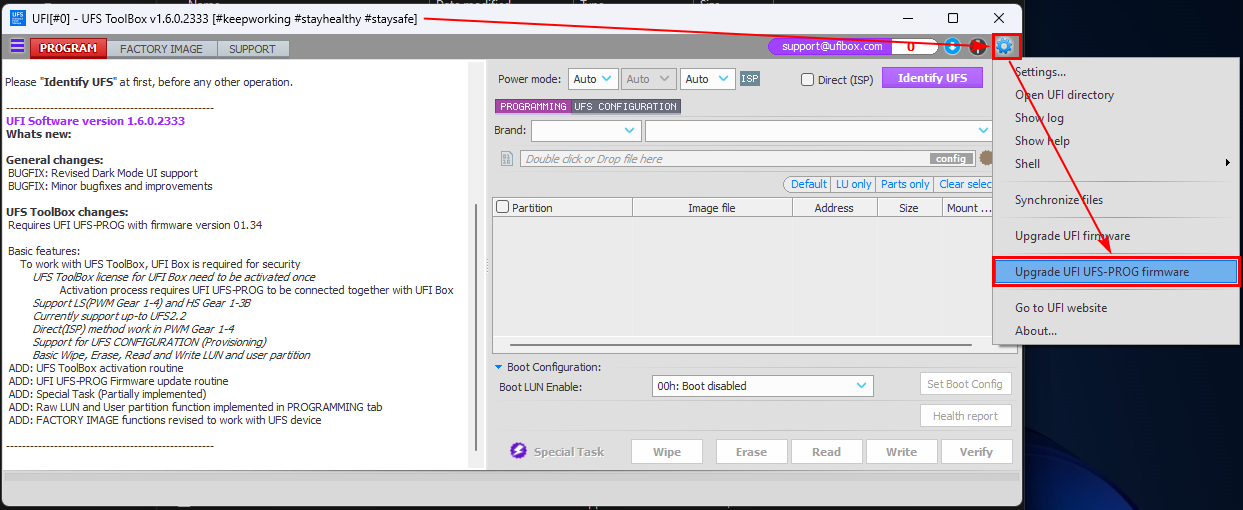Choose Synchronize files menu item

1117,200
